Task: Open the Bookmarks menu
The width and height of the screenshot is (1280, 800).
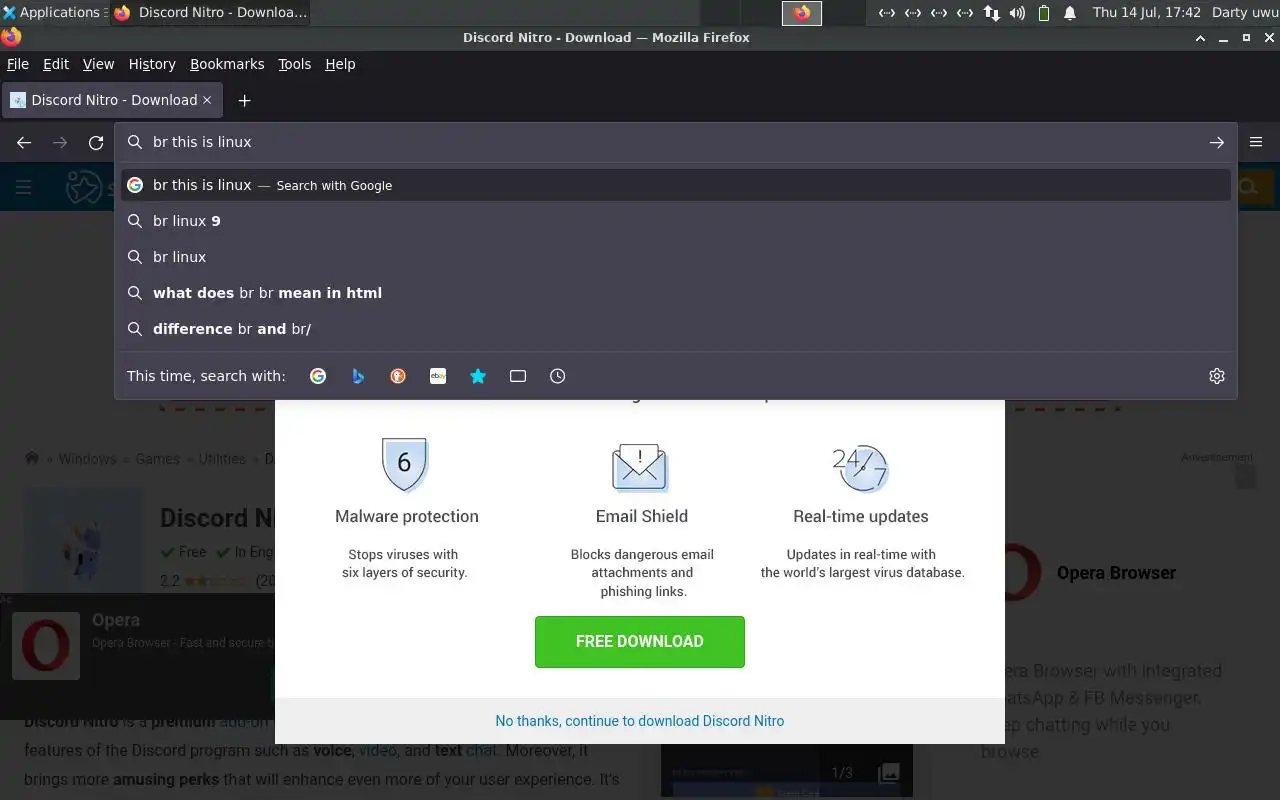Action: 227,64
